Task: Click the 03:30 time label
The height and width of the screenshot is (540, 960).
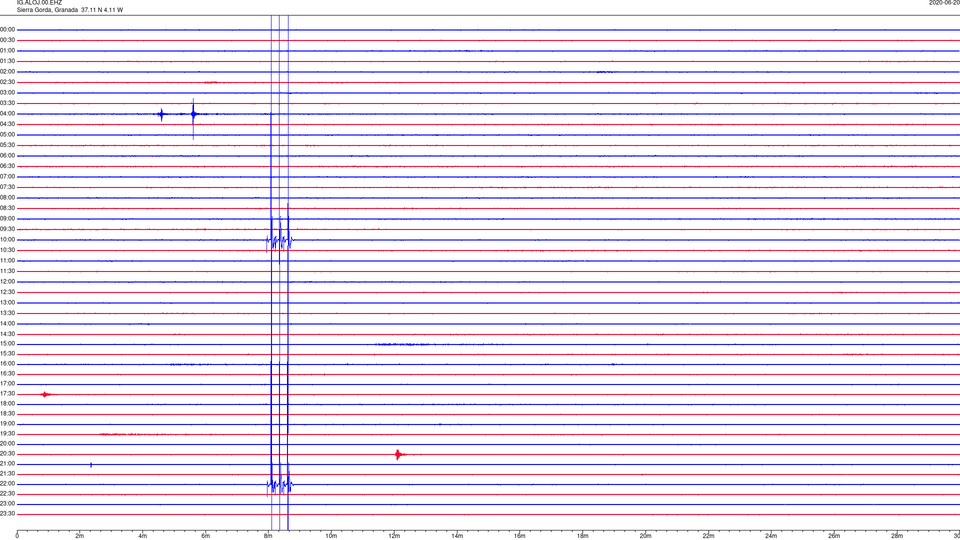Action: (x=8, y=103)
